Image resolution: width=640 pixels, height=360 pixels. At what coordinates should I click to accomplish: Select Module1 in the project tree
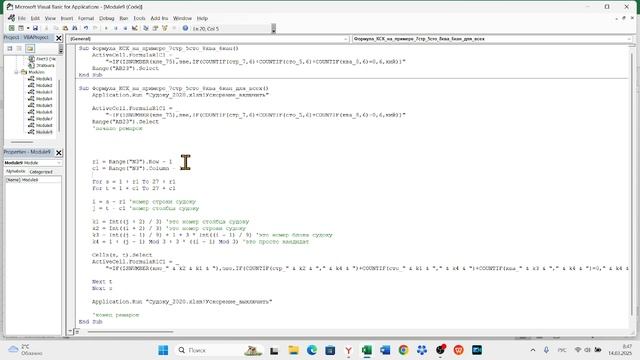click(x=44, y=79)
